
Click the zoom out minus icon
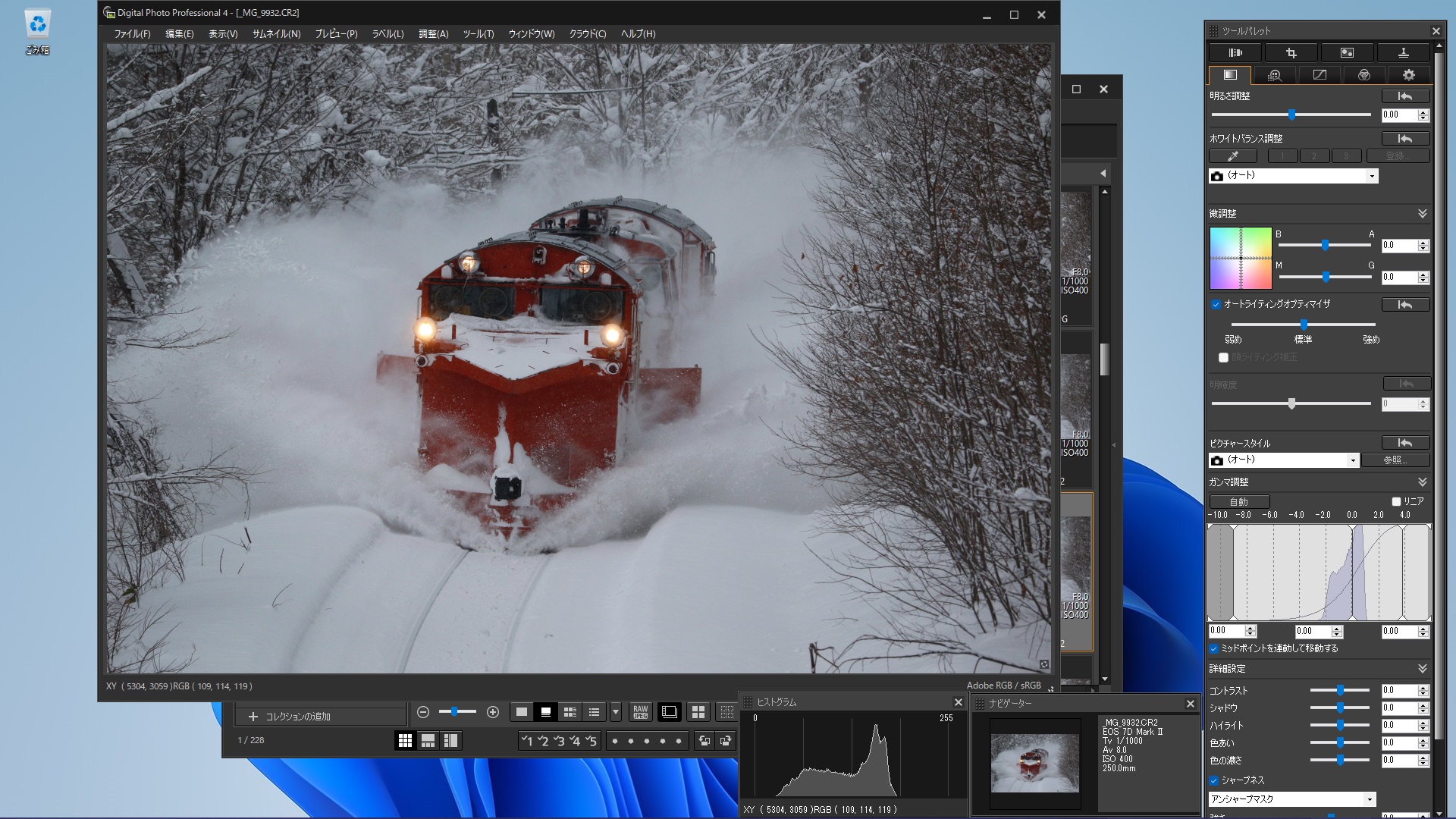pos(423,712)
